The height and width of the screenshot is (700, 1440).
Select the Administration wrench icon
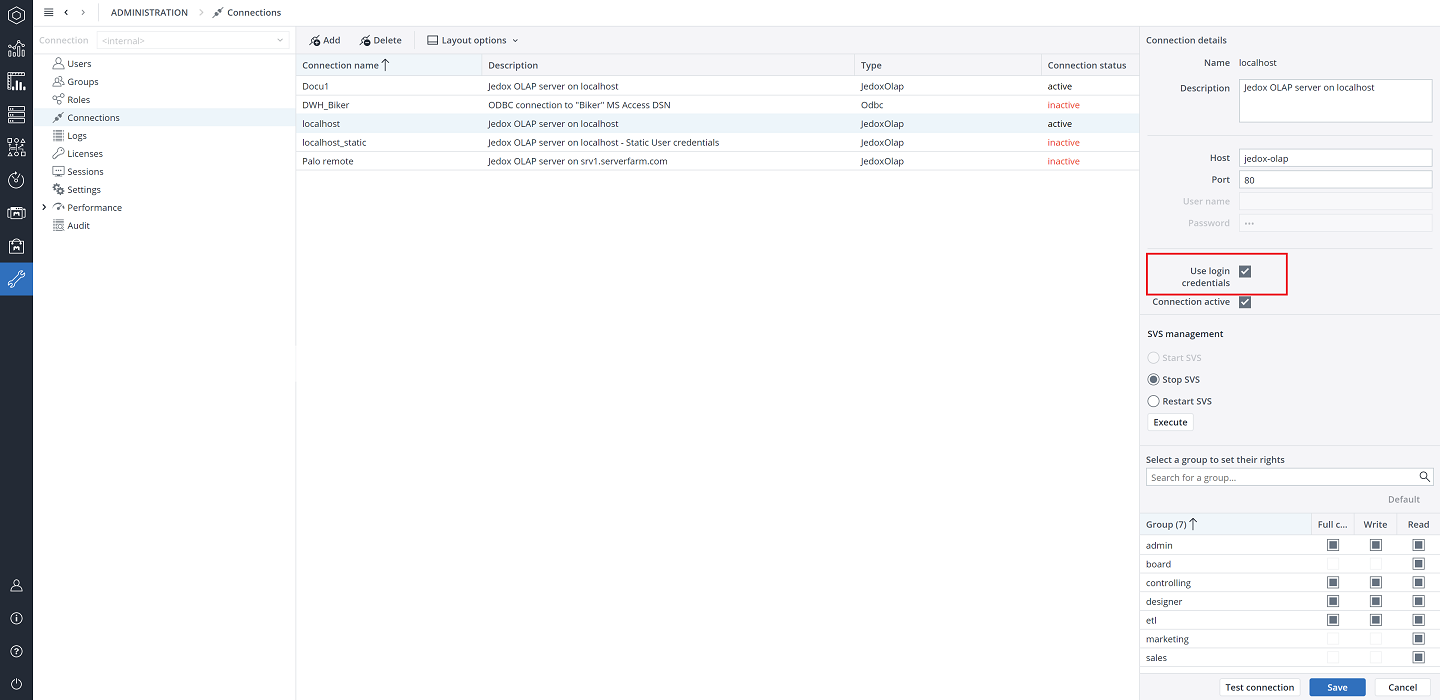coord(16,279)
